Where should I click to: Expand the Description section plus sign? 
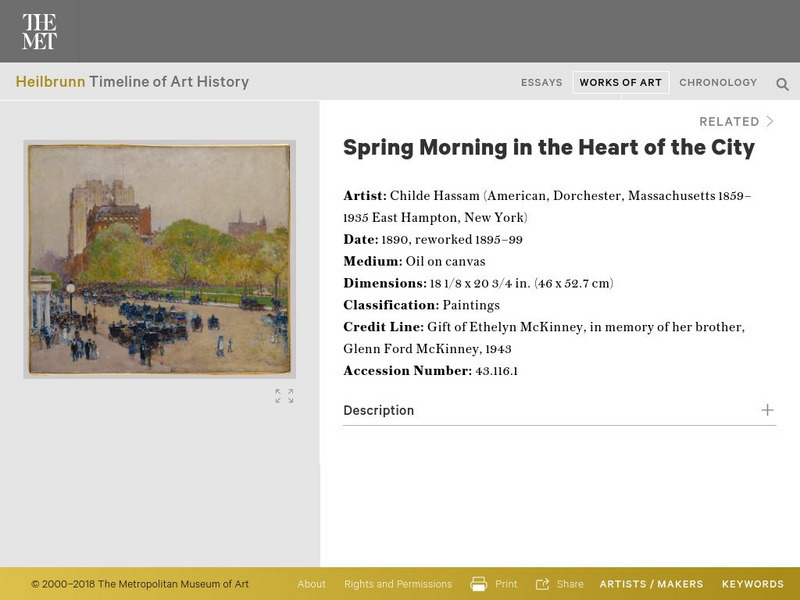[x=767, y=410]
